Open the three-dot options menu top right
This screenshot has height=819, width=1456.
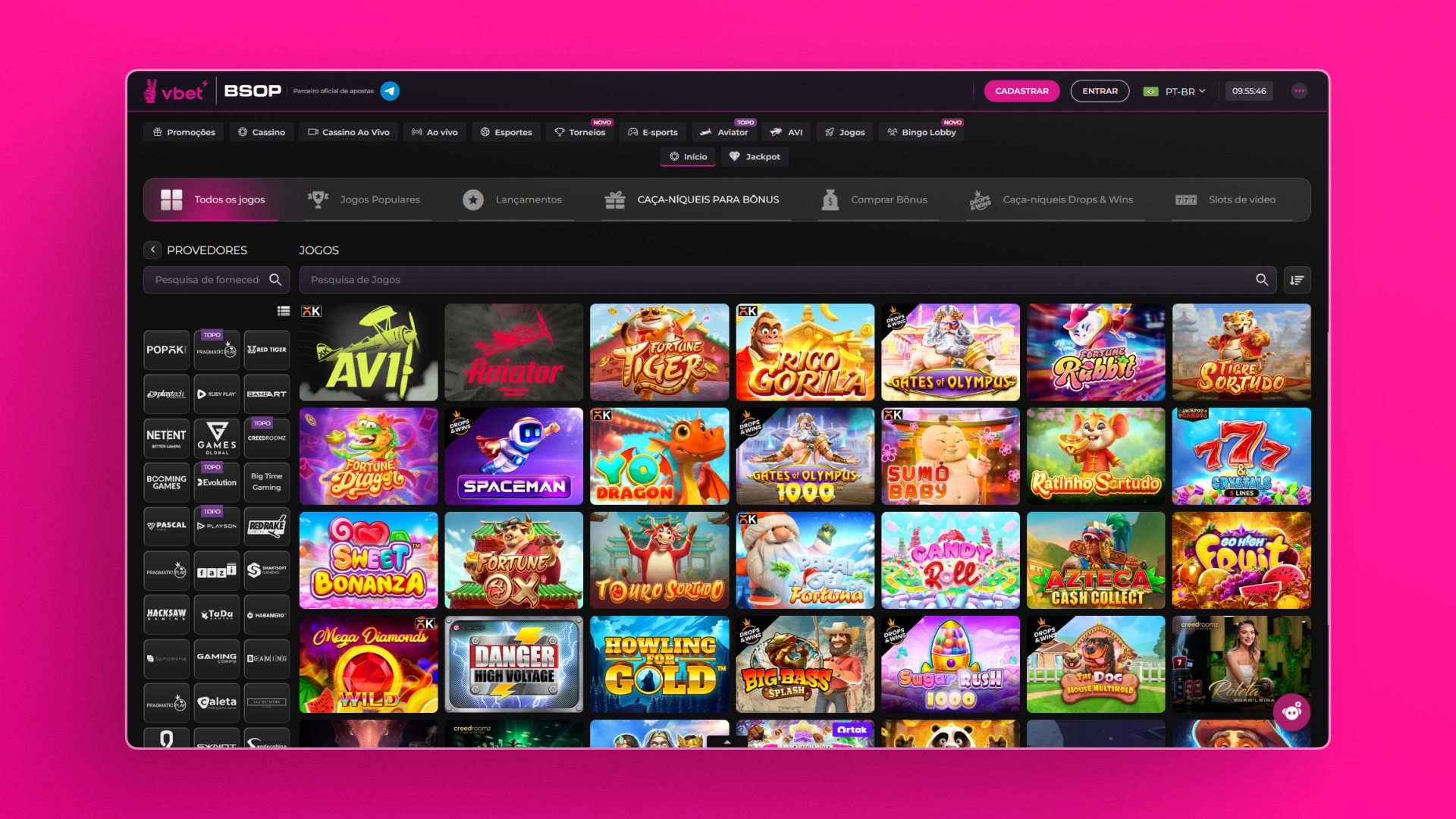(x=1300, y=91)
